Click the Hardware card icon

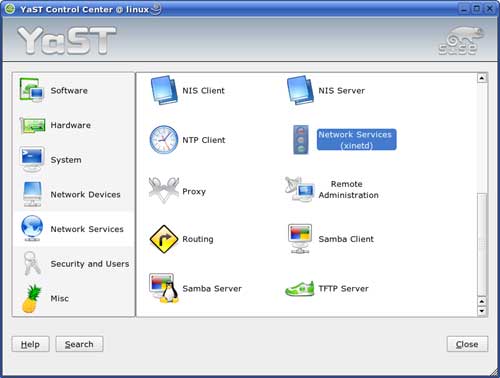[x=32, y=125]
